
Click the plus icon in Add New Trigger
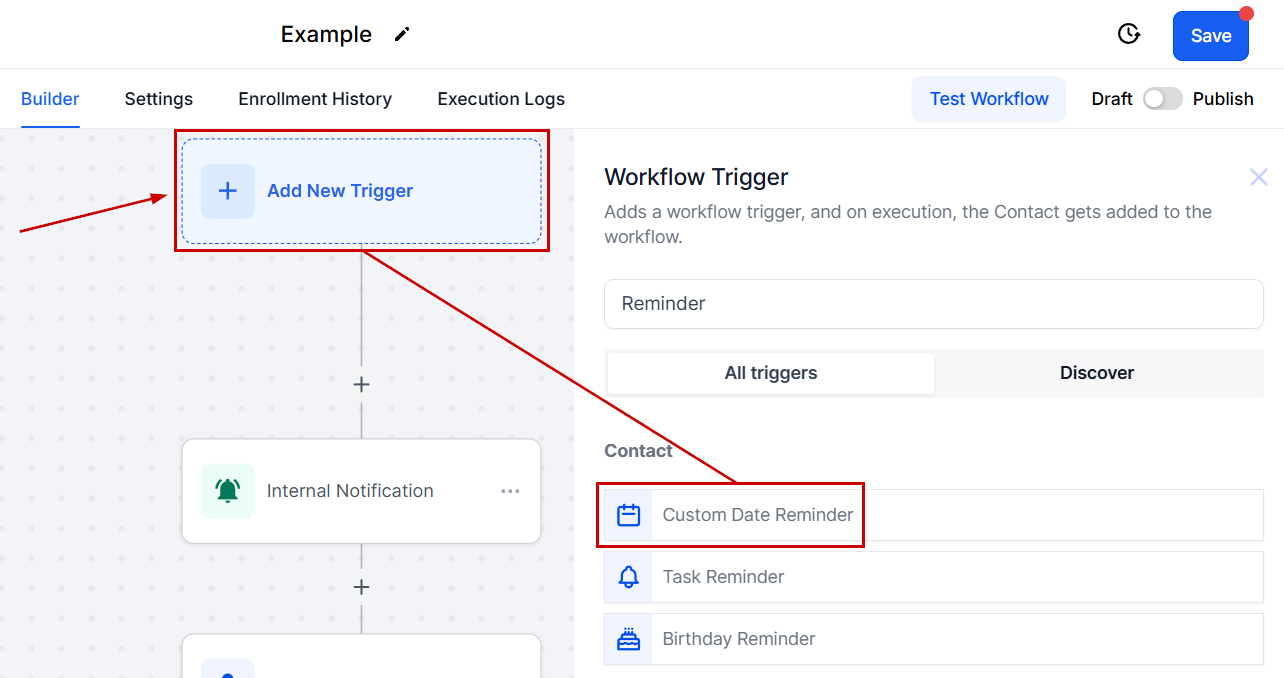pos(228,191)
